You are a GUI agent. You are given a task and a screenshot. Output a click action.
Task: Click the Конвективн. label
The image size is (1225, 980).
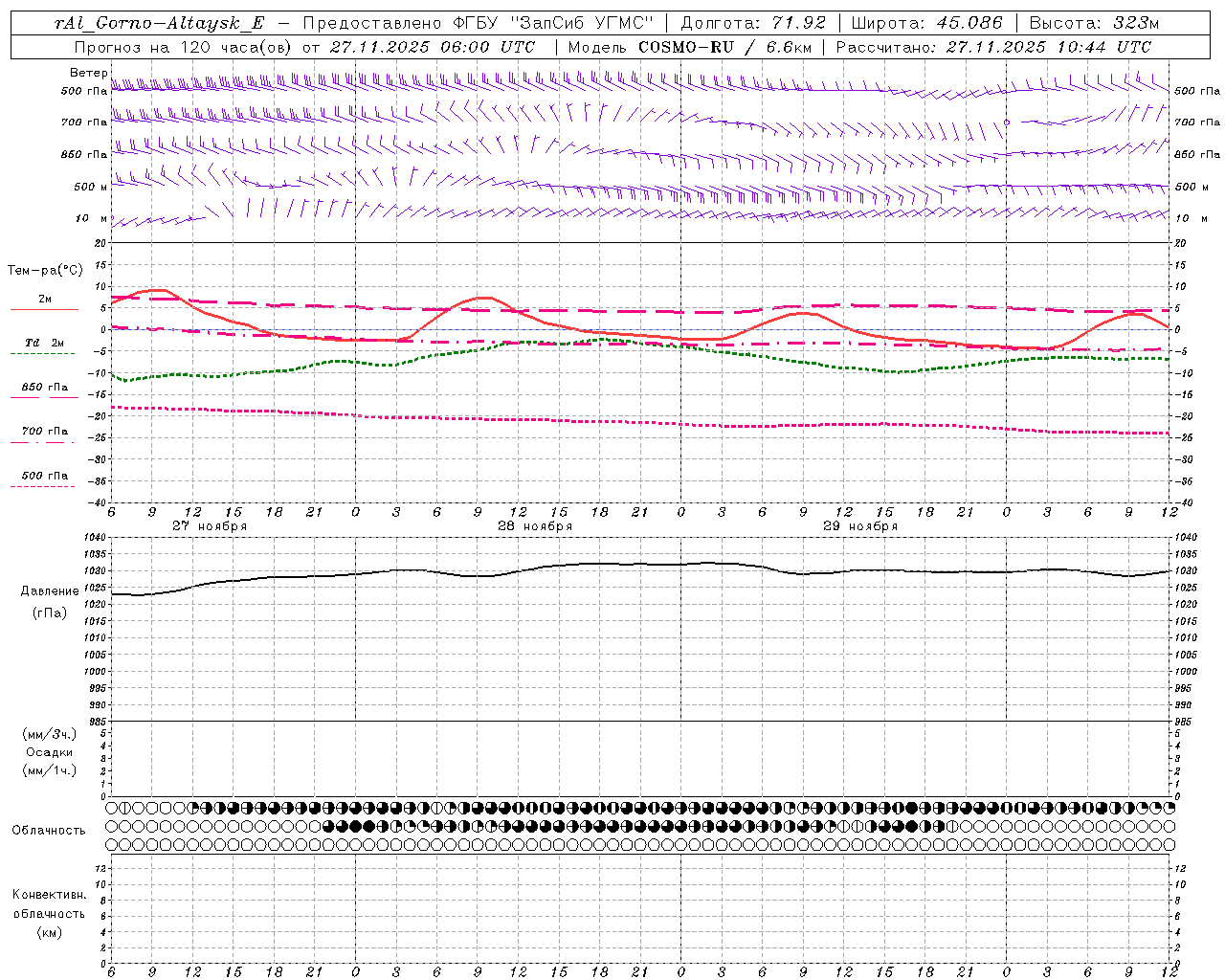coord(50,895)
